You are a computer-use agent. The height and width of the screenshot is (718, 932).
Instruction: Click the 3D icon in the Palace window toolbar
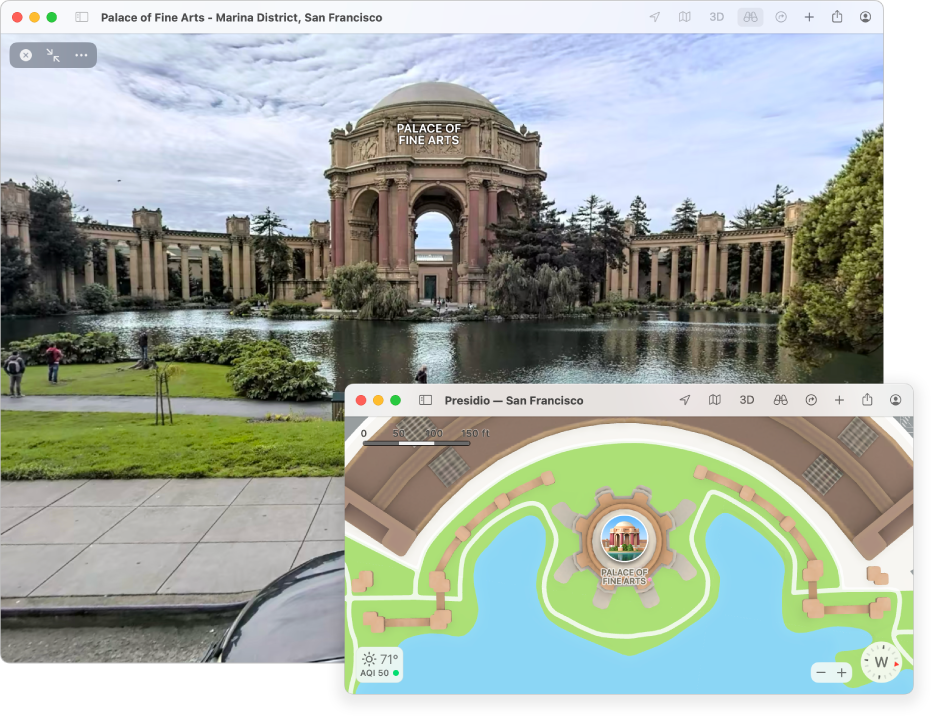[716, 17]
